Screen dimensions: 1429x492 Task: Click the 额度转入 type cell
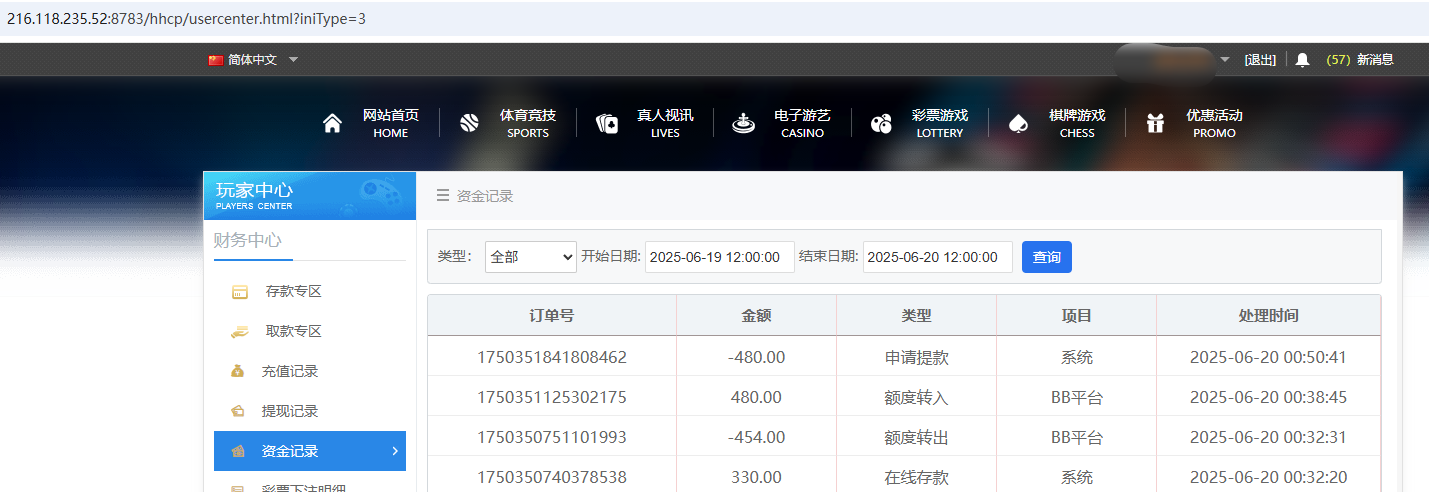click(x=916, y=397)
